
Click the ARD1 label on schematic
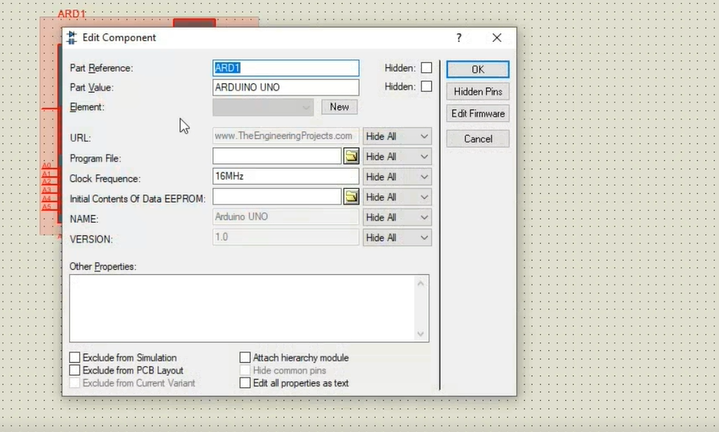click(x=72, y=14)
